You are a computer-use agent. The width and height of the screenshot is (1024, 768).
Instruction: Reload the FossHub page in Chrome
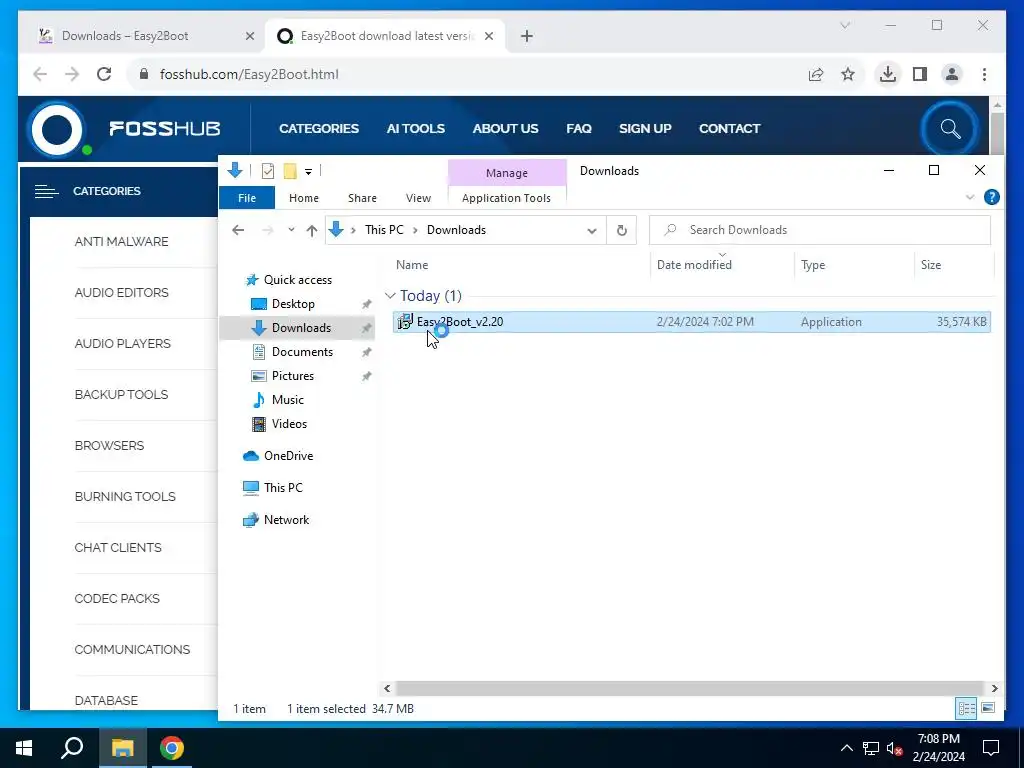[104, 74]
